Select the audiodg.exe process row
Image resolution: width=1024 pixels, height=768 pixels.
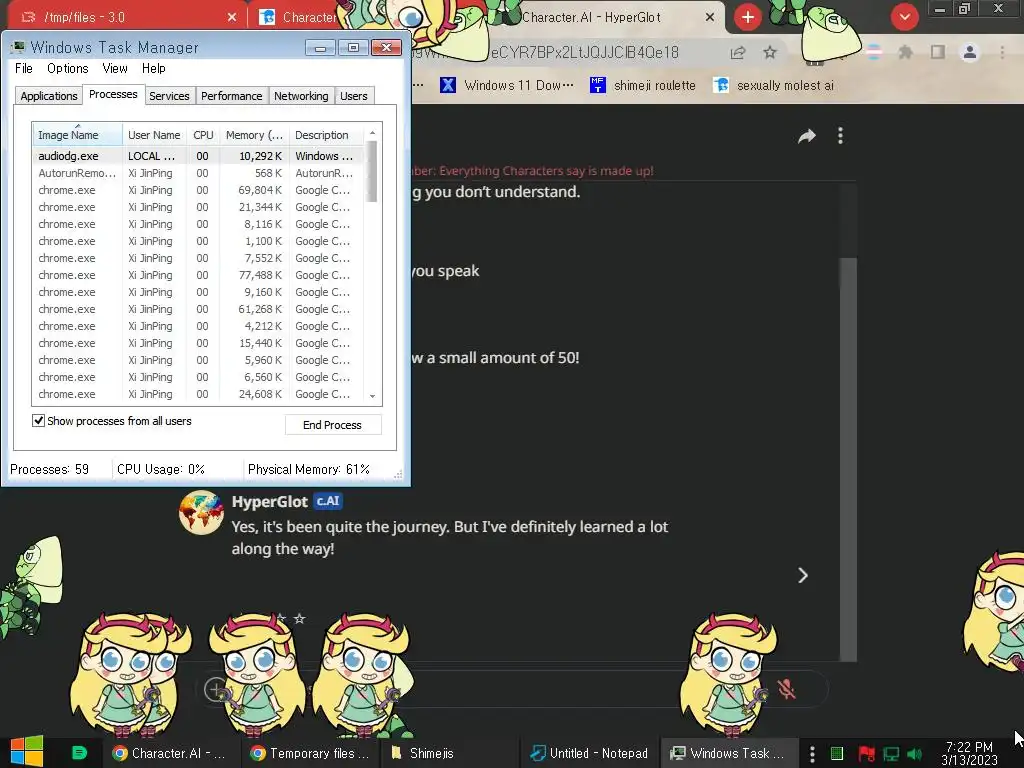(x=198, y=156)
